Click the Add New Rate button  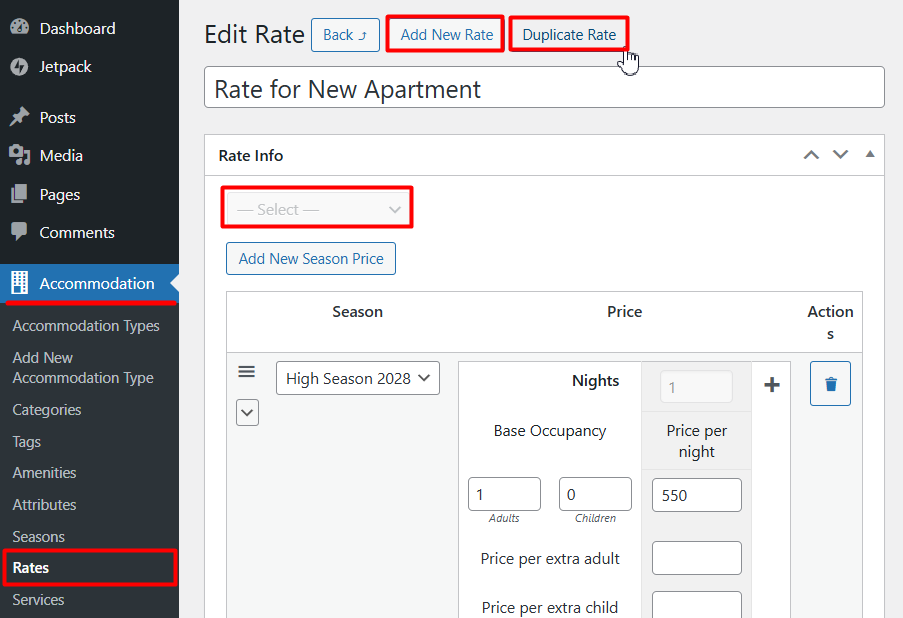[446, 35]
